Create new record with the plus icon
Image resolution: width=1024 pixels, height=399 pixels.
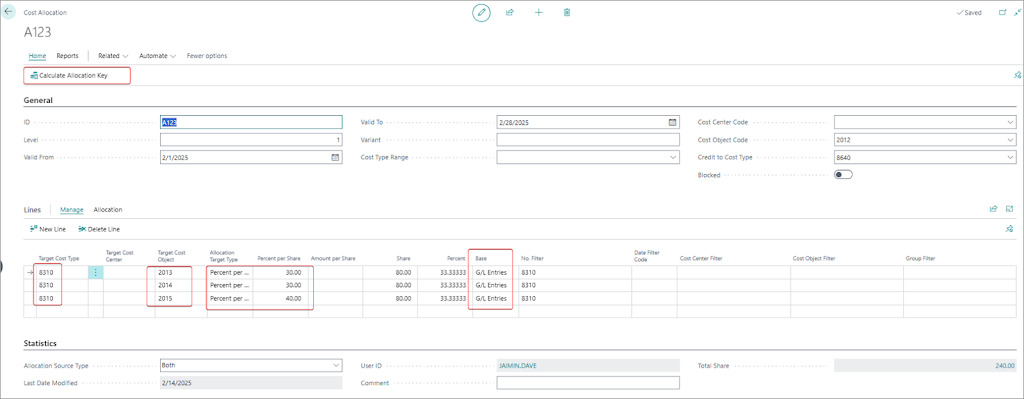539,12
